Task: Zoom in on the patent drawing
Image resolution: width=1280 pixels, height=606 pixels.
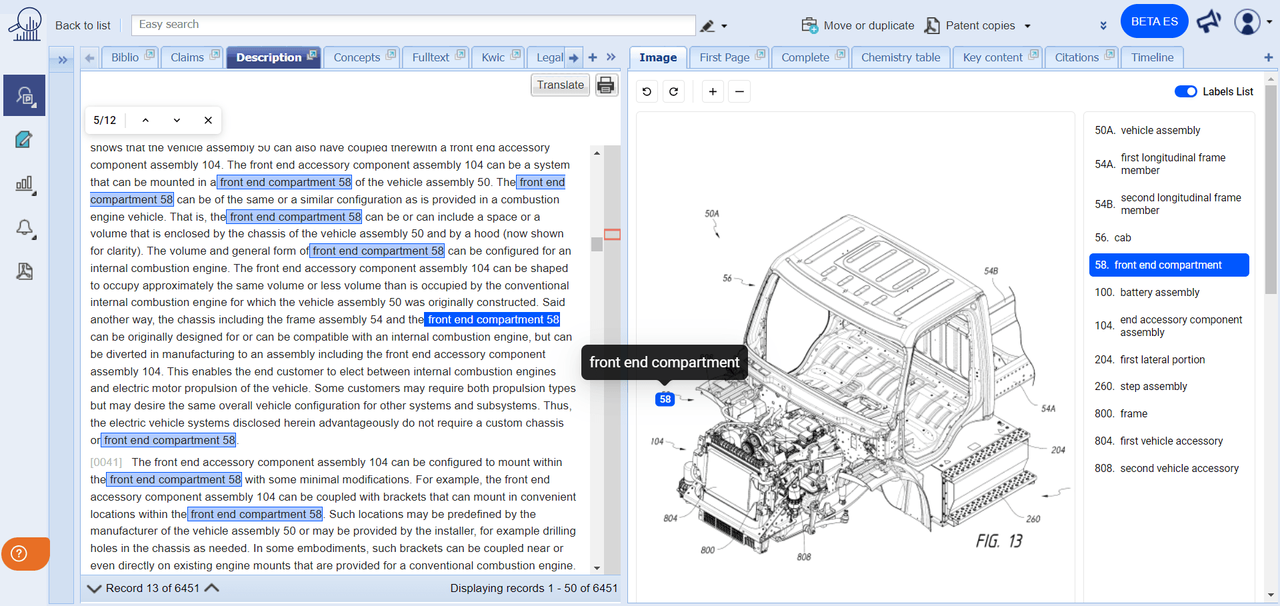Action: [x=712, y=91]
